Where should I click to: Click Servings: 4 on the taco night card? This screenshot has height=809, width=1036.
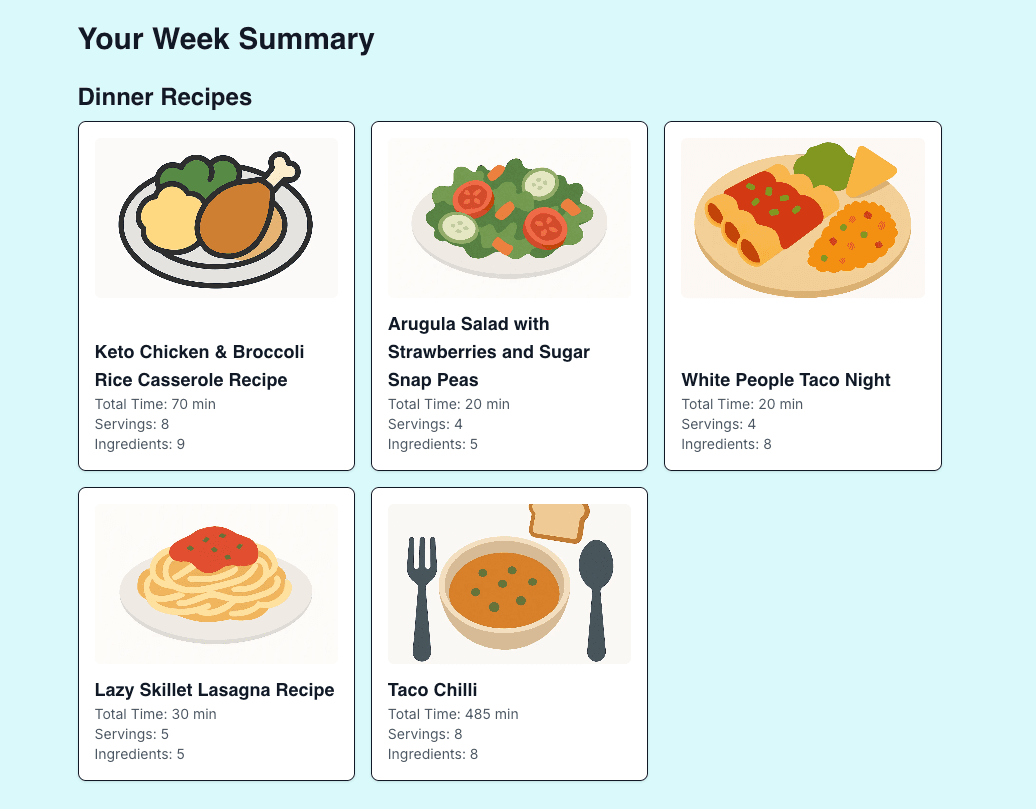click(719, 424)
